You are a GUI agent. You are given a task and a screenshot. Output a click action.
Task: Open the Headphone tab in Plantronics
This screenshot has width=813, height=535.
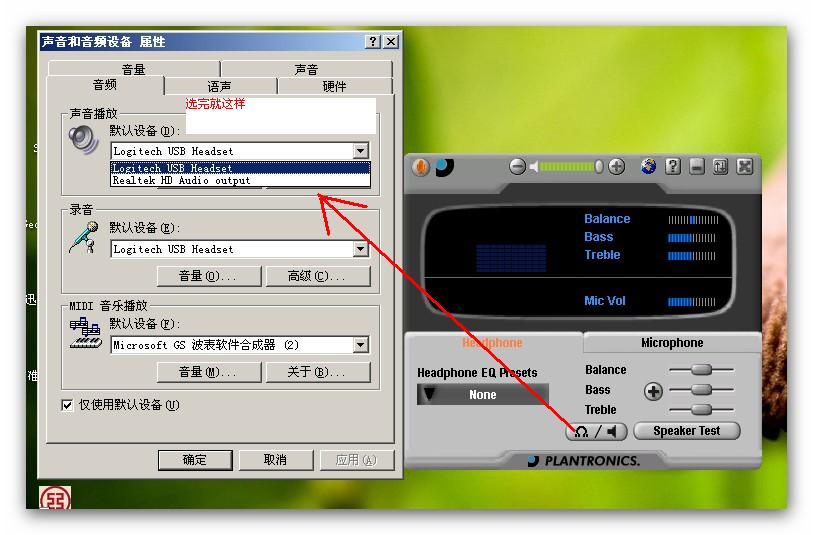click(493, 343)
